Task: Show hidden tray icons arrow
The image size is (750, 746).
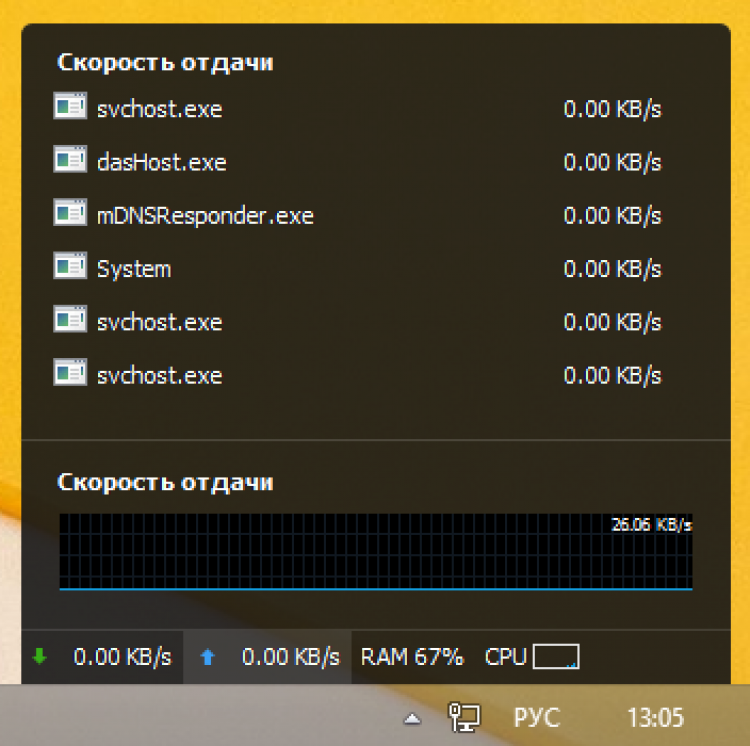Action: point(411,717)
